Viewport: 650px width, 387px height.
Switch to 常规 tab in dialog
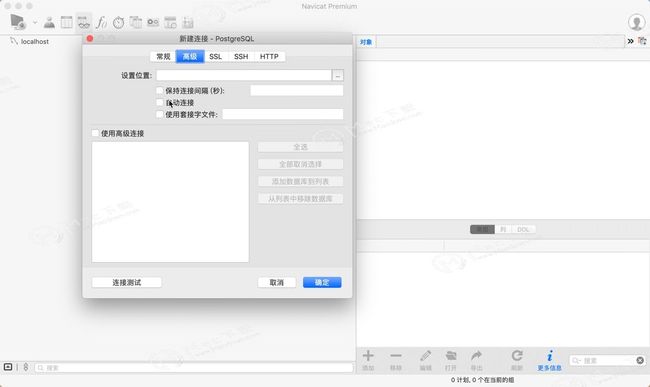coord(163,56)
